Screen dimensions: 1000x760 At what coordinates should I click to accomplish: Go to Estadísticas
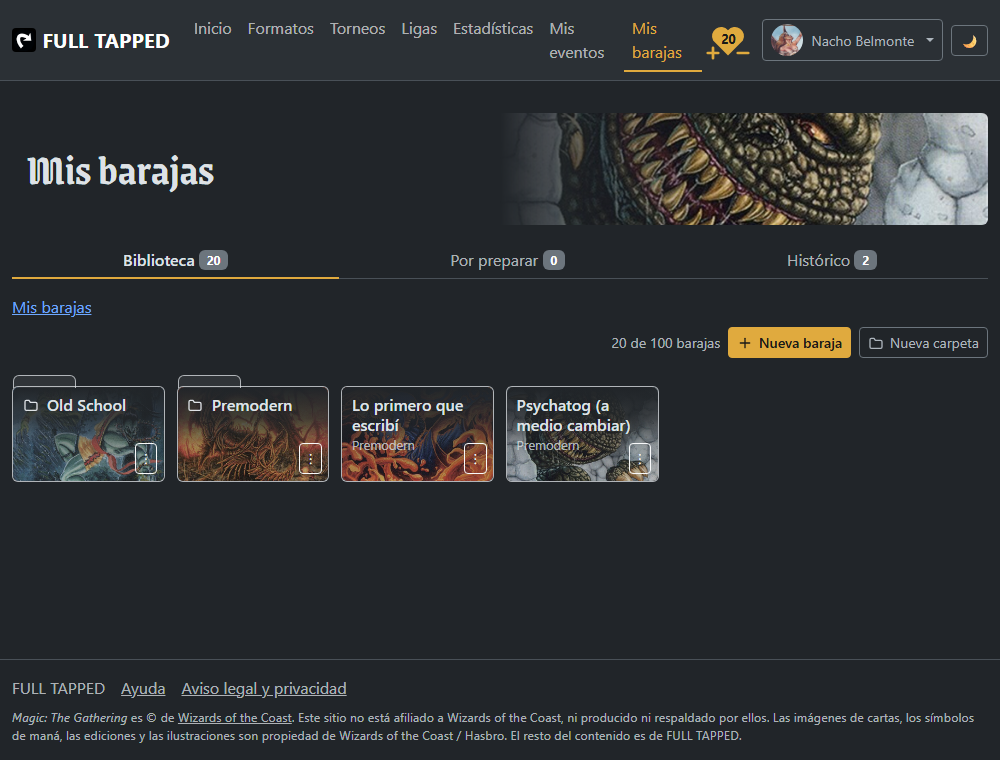[493, 29]
